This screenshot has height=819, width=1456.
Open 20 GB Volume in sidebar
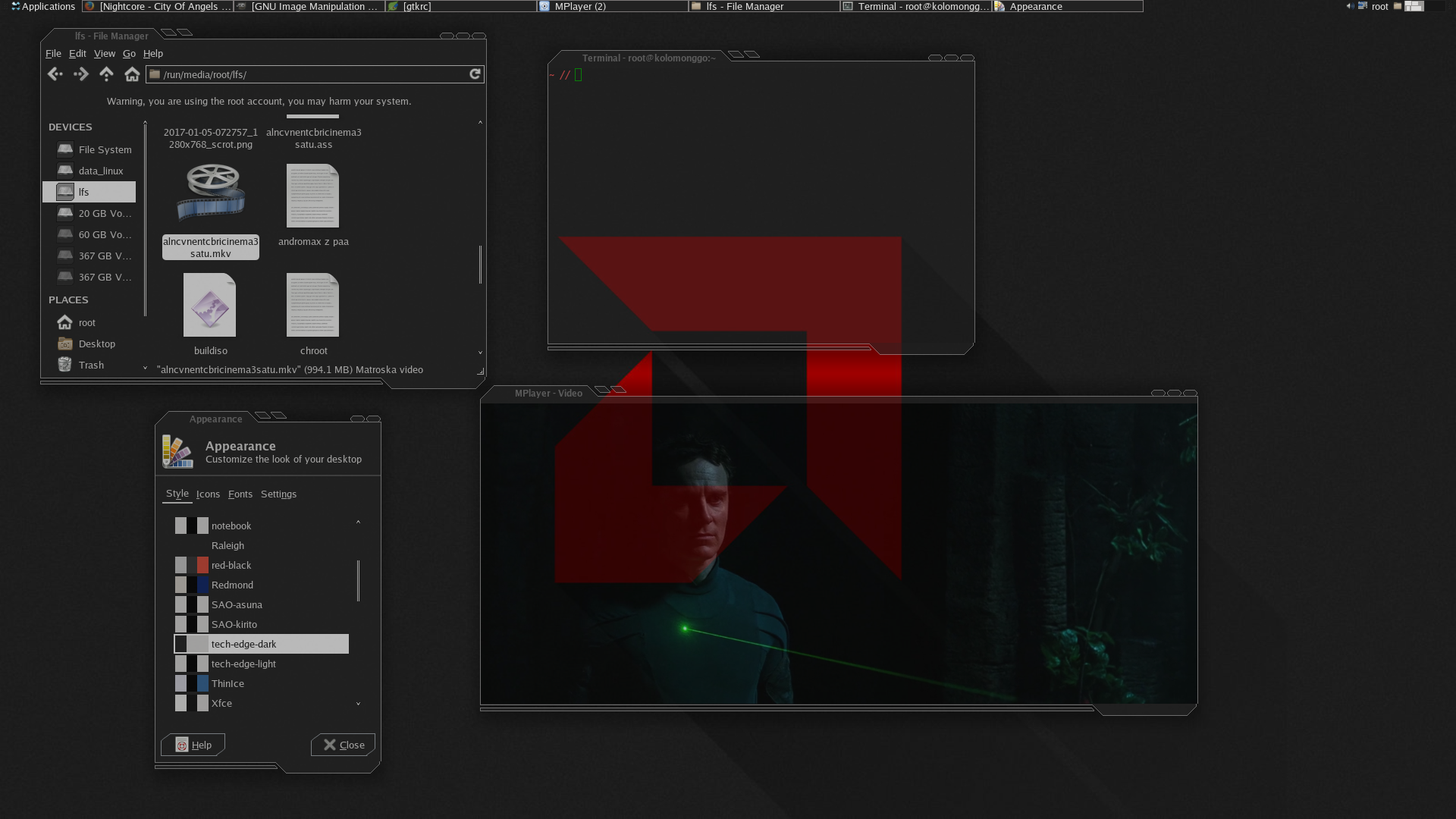[x=89, y=213]
